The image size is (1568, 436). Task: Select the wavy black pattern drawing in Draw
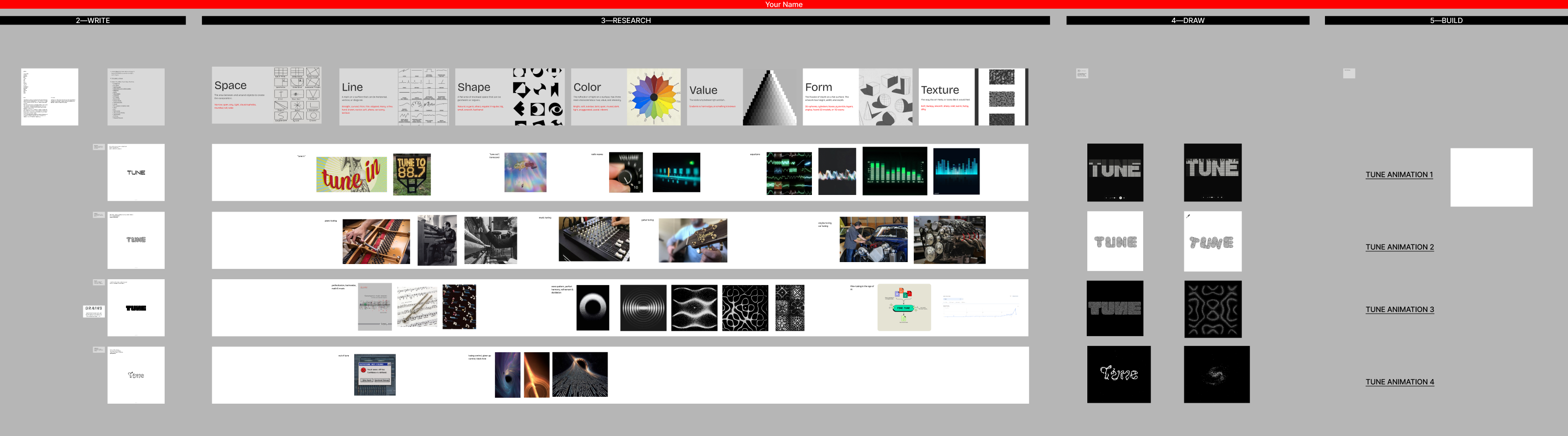[x=1213, y=309]
